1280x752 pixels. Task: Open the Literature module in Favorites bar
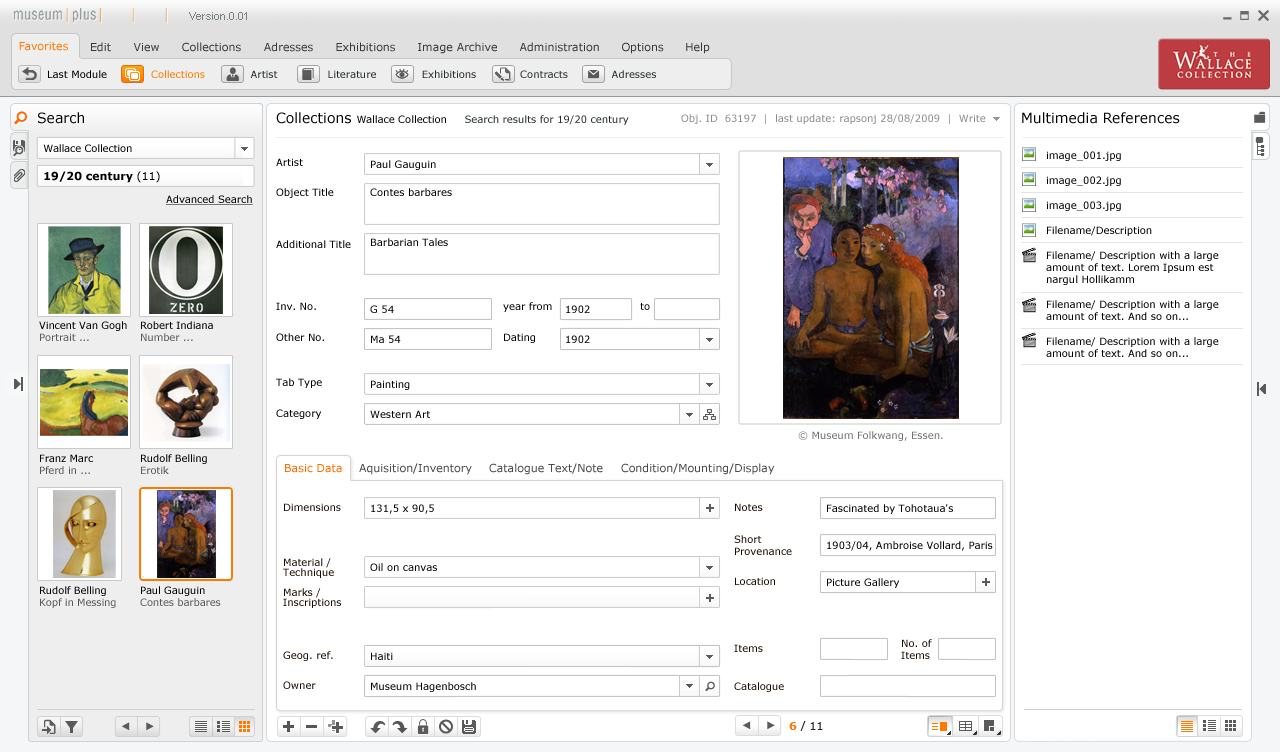point(338,74)
